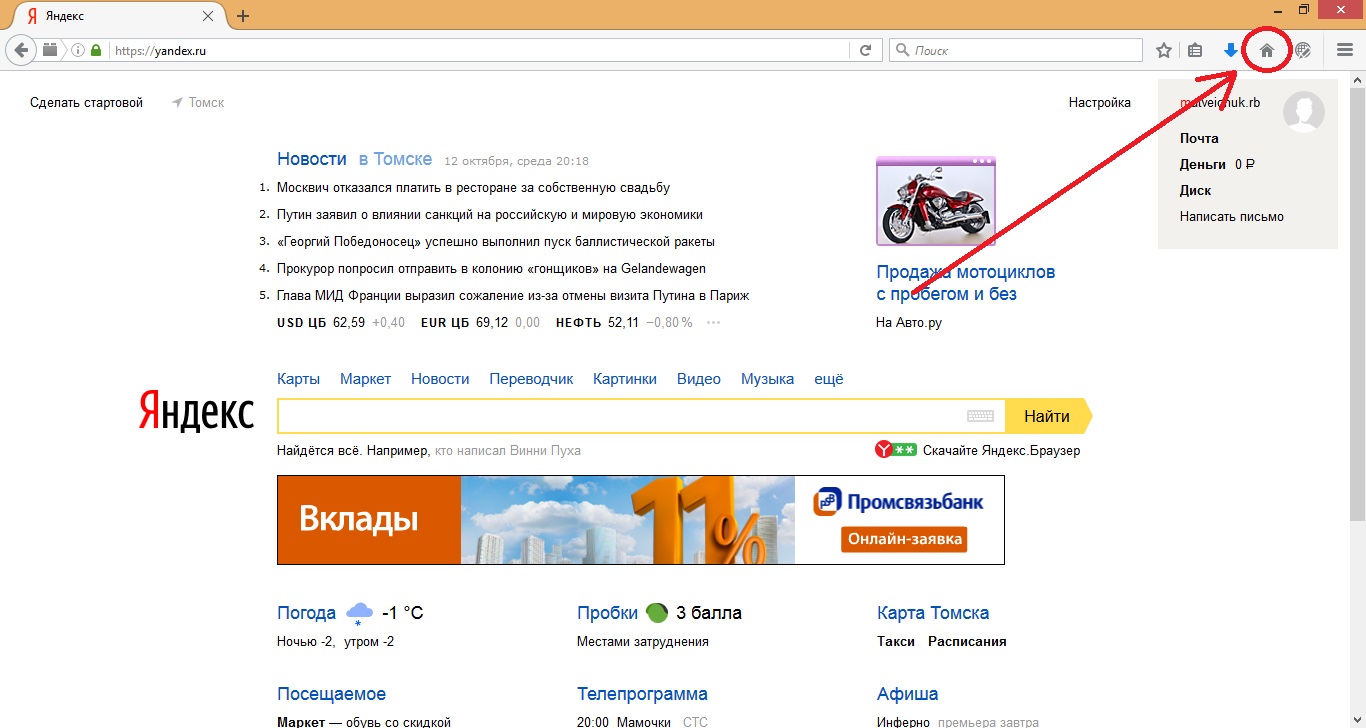The width and height of the screenshot is (1366, 728).
Task: Open the Музыка service tab
Action: 767,379
